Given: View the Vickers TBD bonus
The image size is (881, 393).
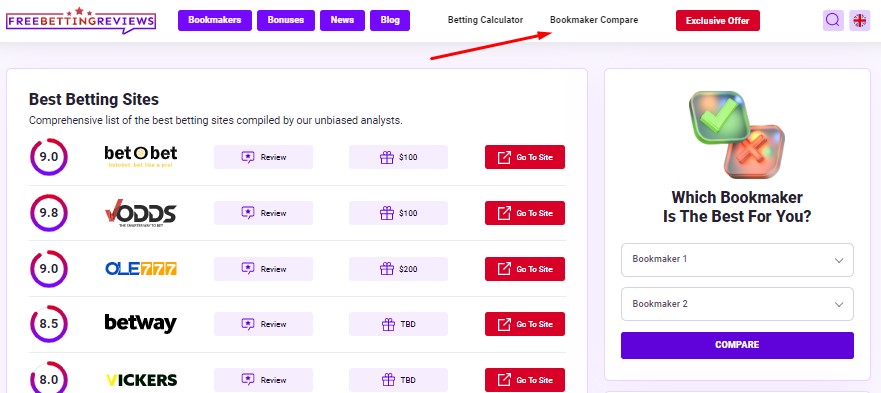Looking at the screenshot, I should click(x=398, y=380).
